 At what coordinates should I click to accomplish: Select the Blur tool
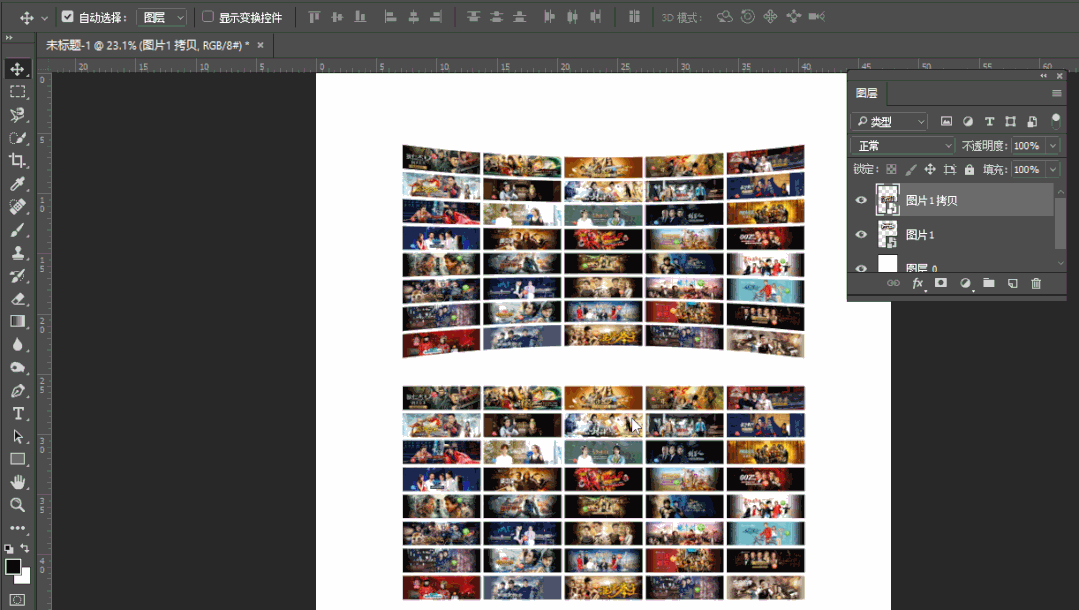click(18, 344)
